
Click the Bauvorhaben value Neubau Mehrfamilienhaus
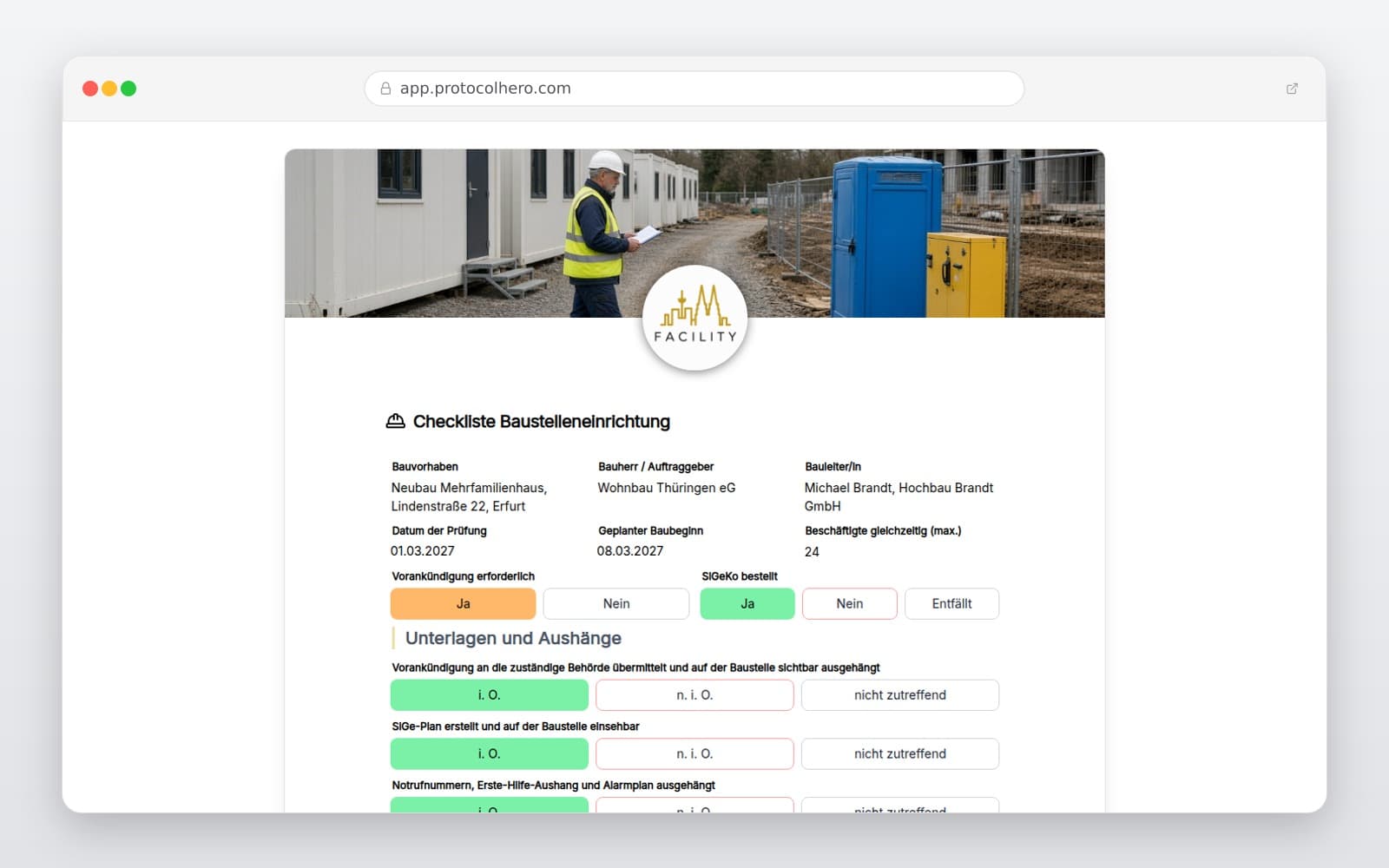[x=470, y=496]
